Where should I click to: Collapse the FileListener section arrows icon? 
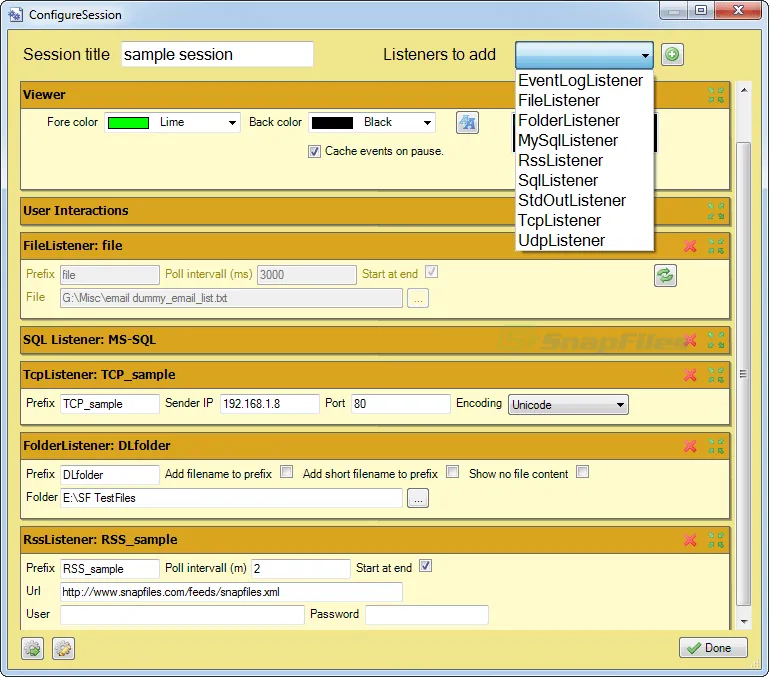pos(716,246)
